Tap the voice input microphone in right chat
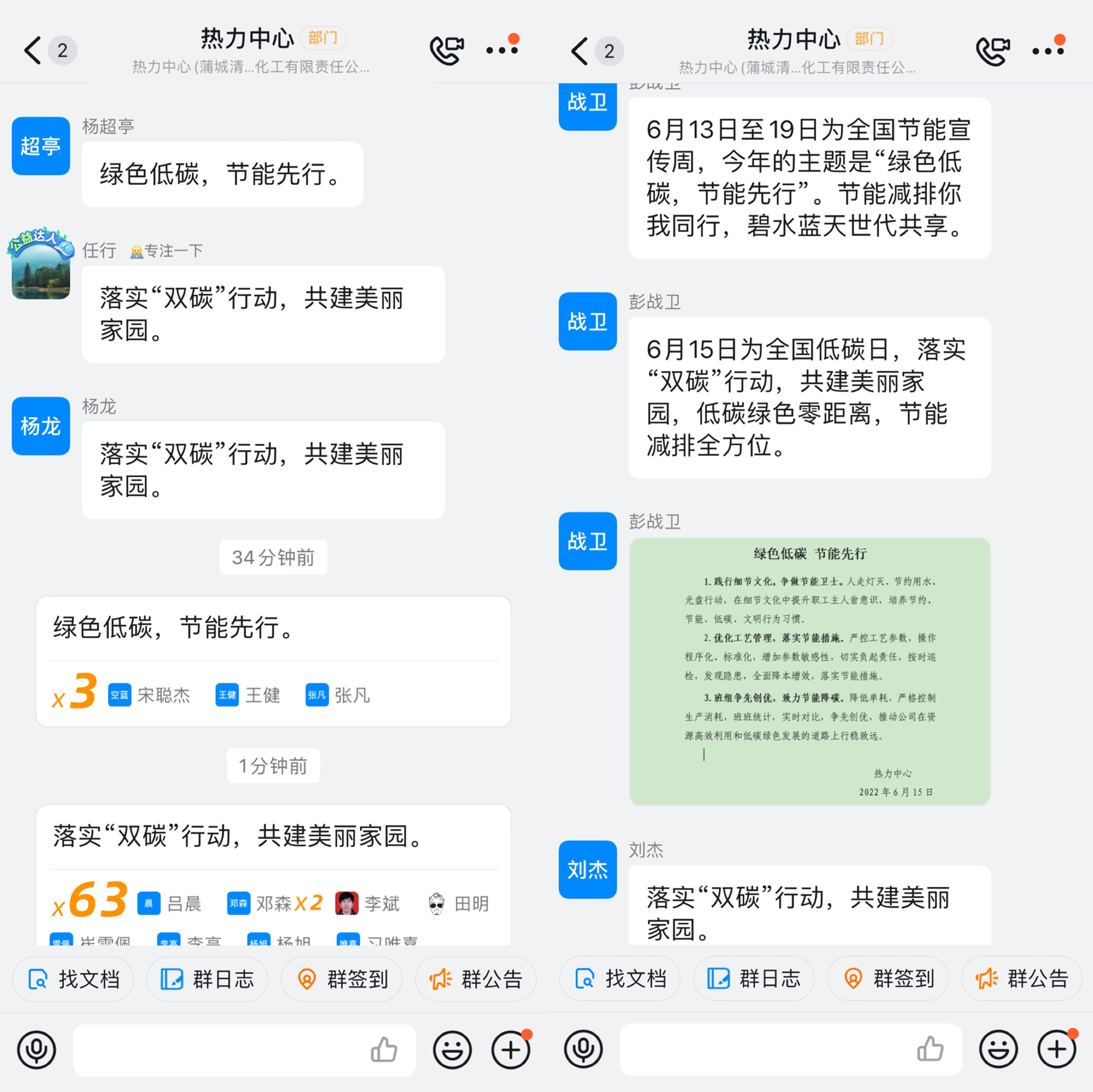The width and height of the screenshot is (1093, 1092). [583, 1050]
